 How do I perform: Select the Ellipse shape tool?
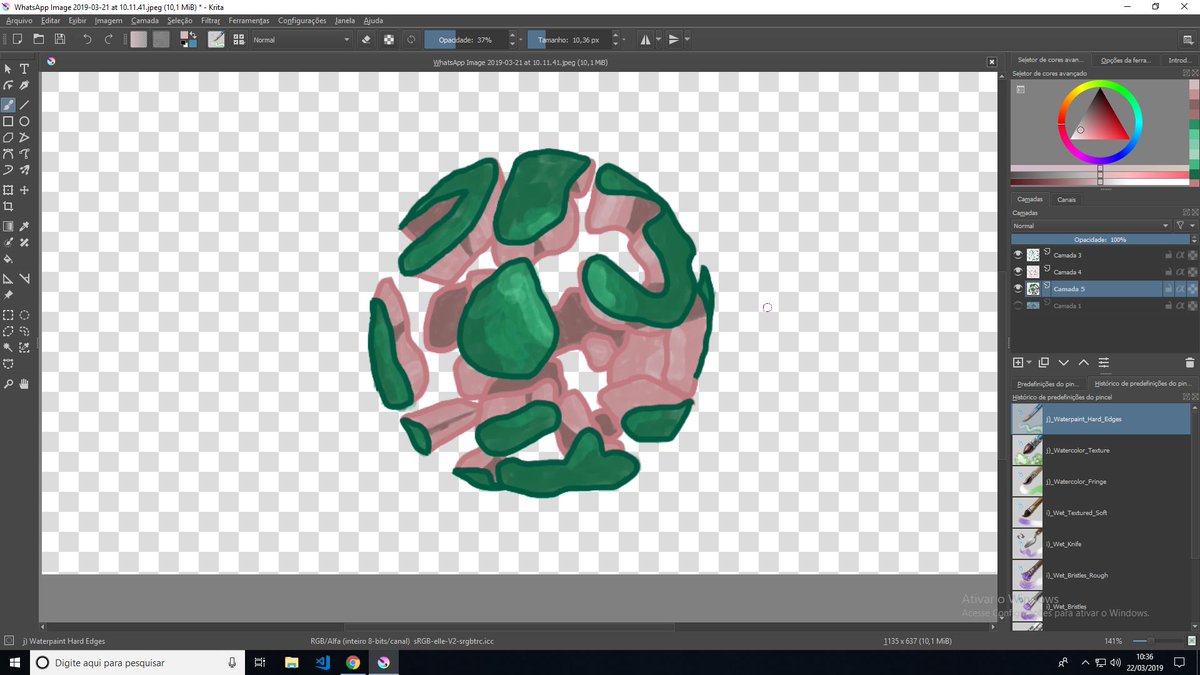24,121
